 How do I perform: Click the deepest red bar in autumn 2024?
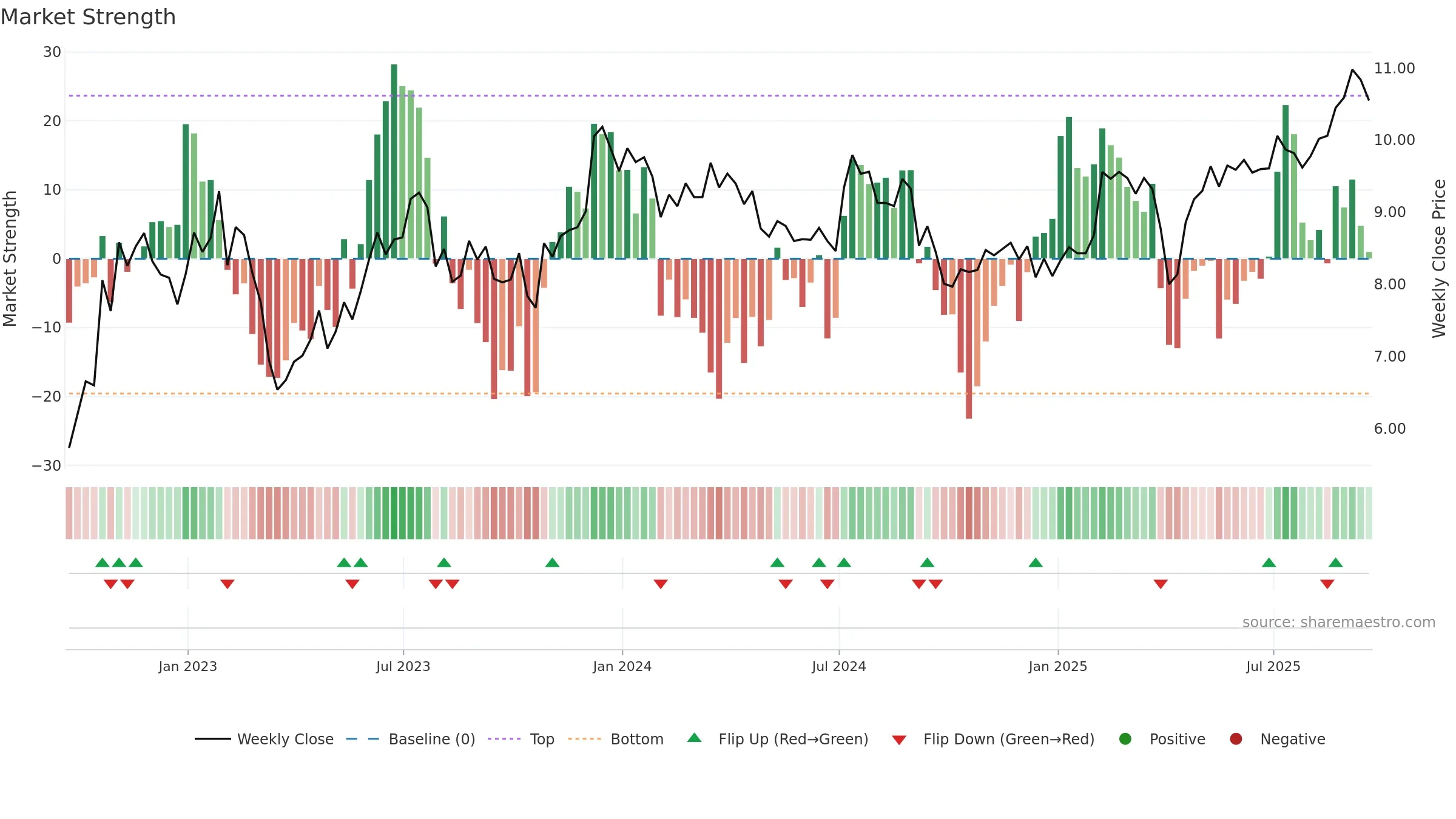[969, 339]
